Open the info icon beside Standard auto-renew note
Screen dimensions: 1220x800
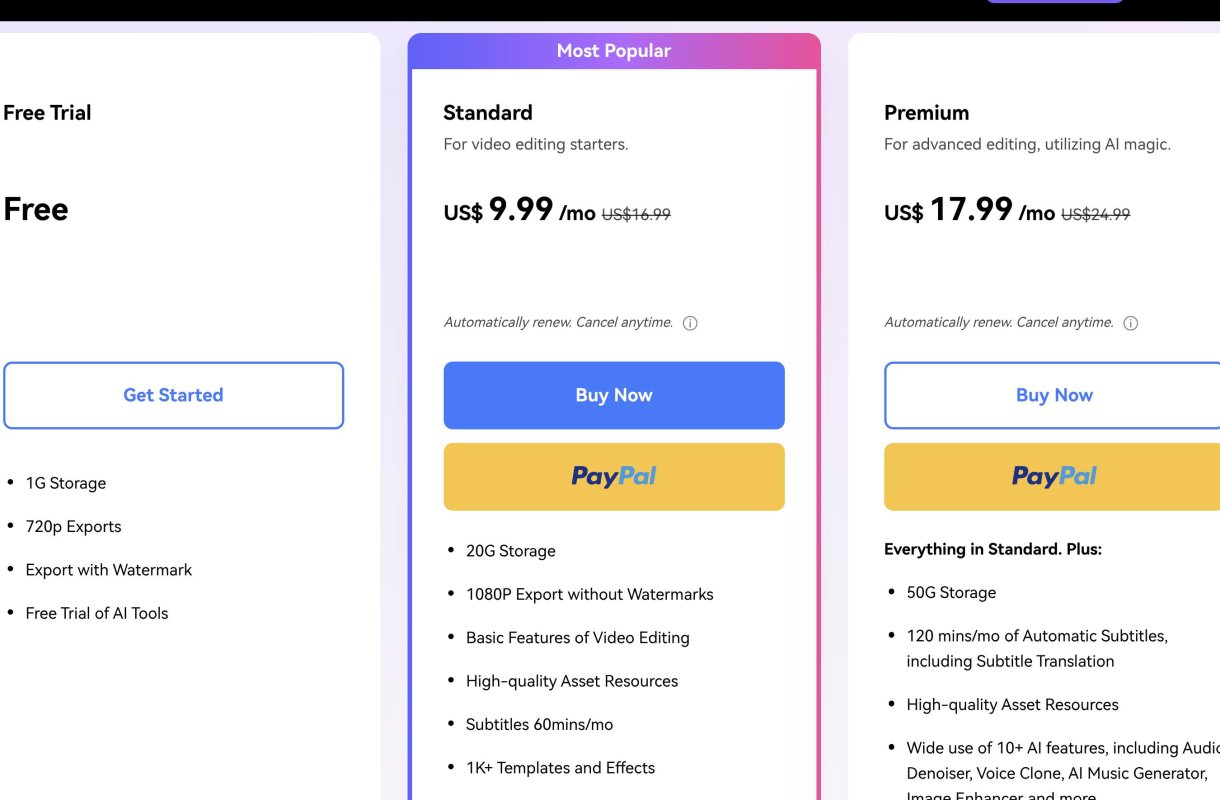[x=690, y=323]
